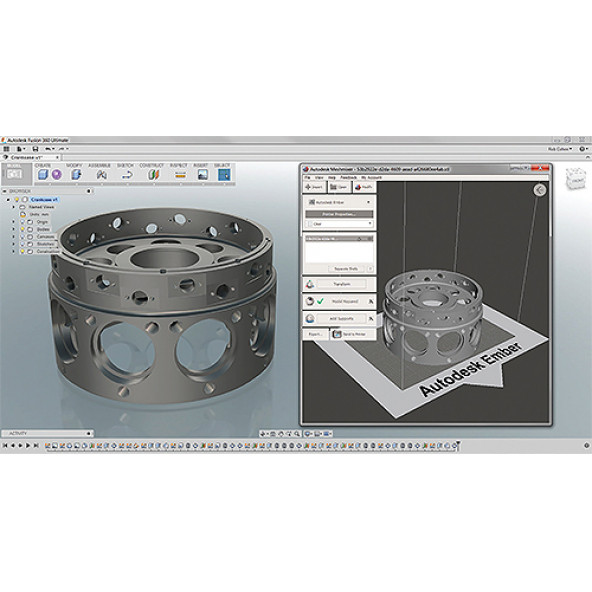Toggle the Browser panel pin dot

click(x=89, y=191)
